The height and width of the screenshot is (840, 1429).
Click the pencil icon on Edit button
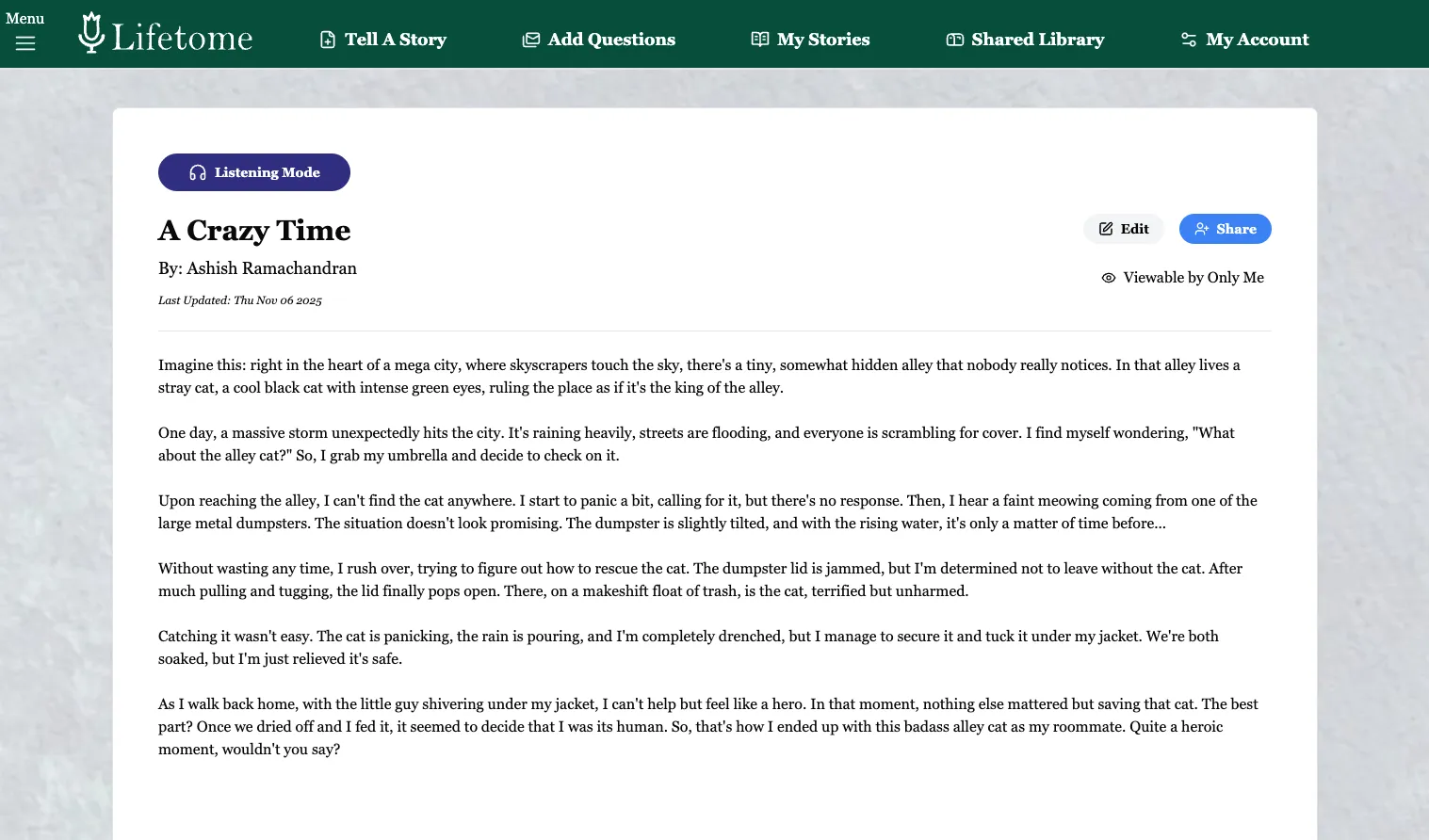(x=1106, y=229)
